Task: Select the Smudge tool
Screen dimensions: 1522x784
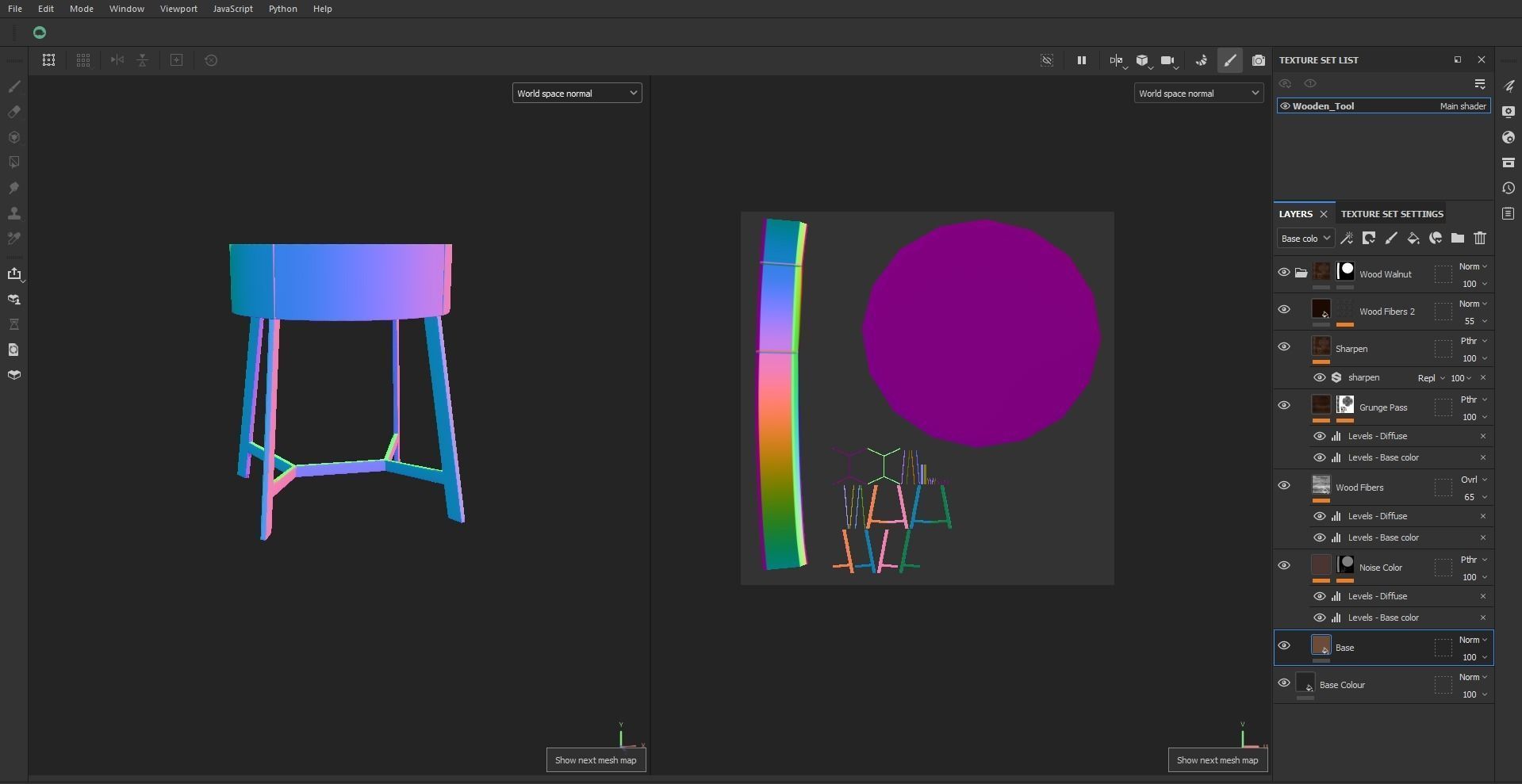Action: point(14,188)
